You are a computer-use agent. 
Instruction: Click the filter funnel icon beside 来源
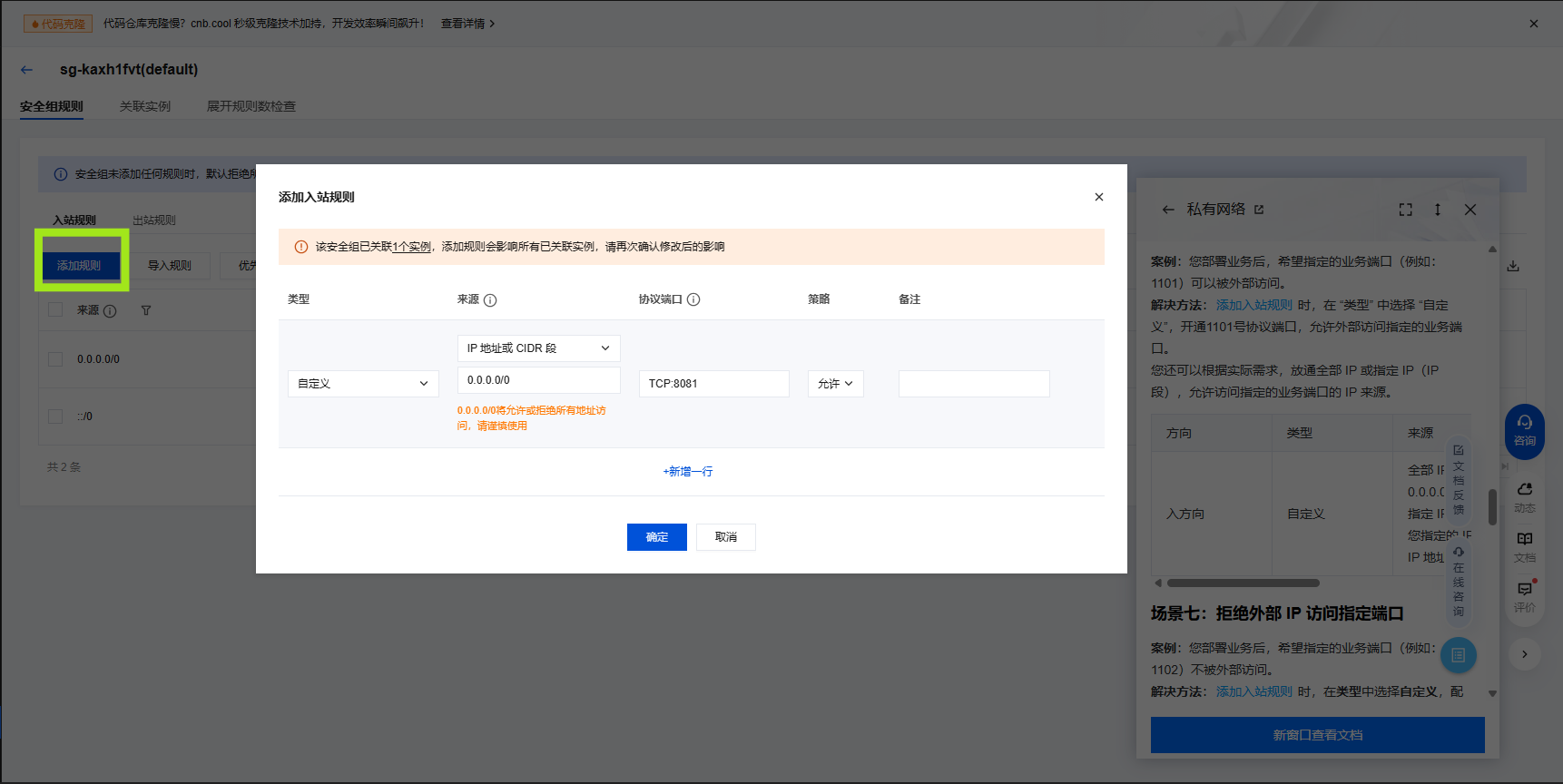[146, 310]
